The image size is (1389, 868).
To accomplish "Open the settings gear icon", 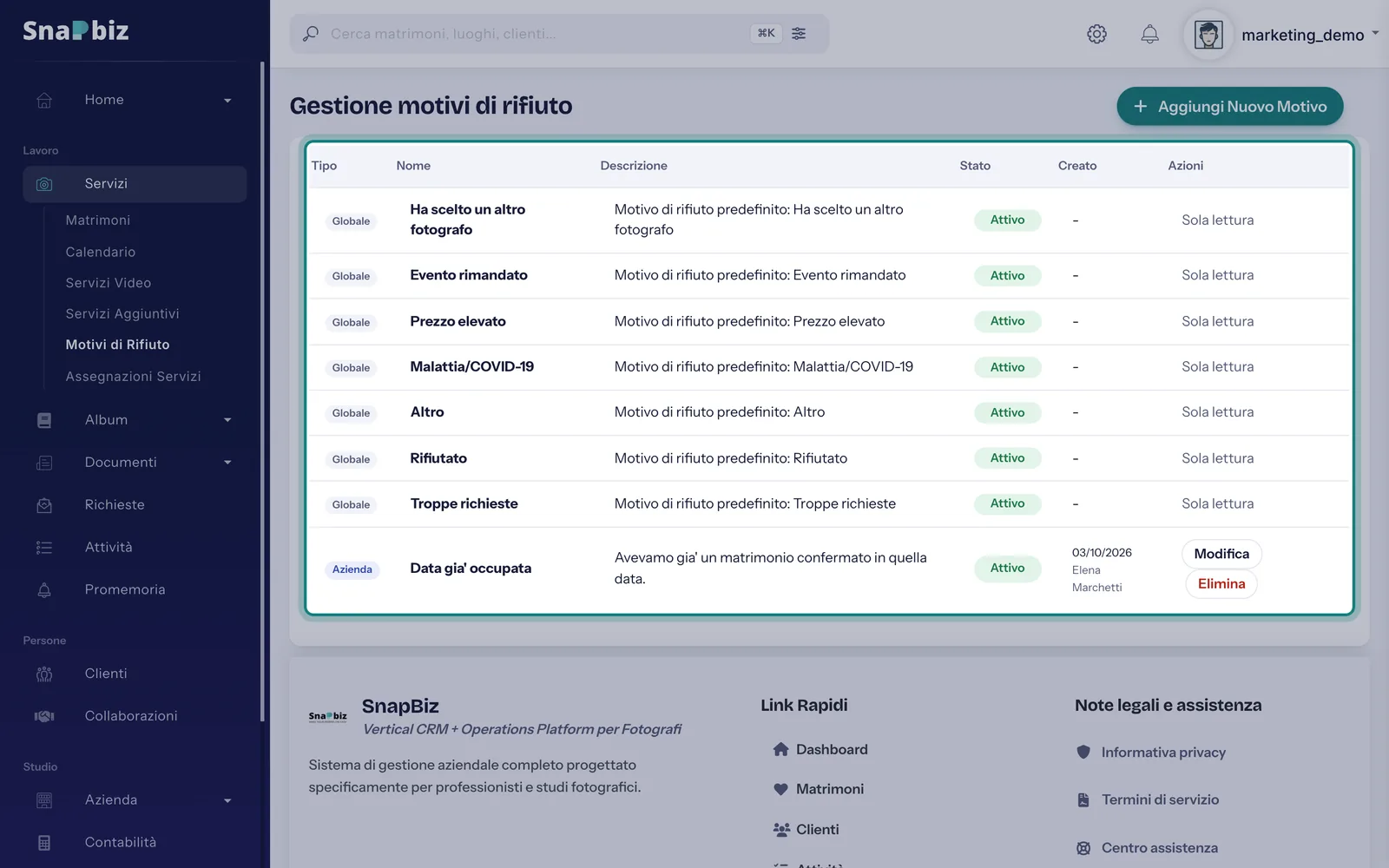I will point(1096,34).
